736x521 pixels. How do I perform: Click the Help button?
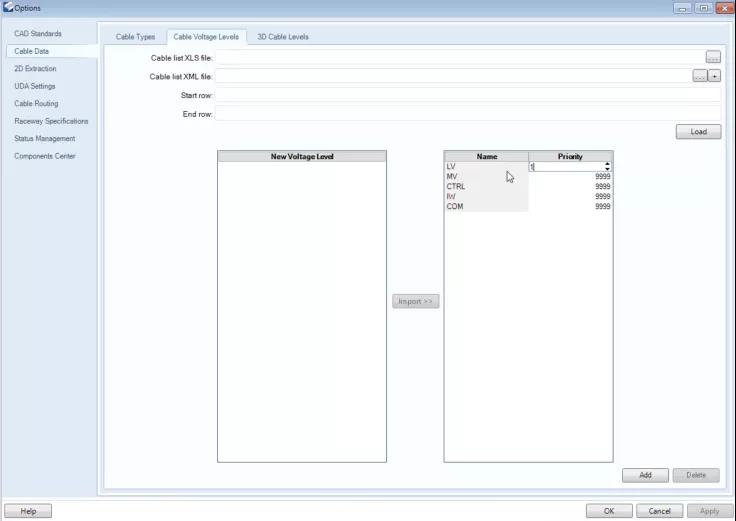pyautogui.click(x=28, y=511)
